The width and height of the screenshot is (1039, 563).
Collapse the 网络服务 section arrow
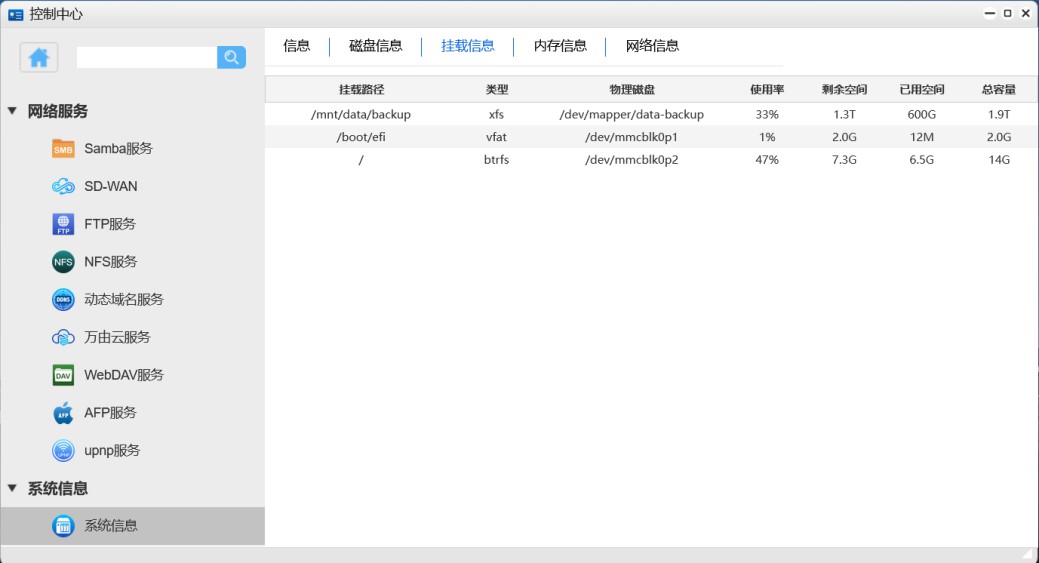coord(12,111)
